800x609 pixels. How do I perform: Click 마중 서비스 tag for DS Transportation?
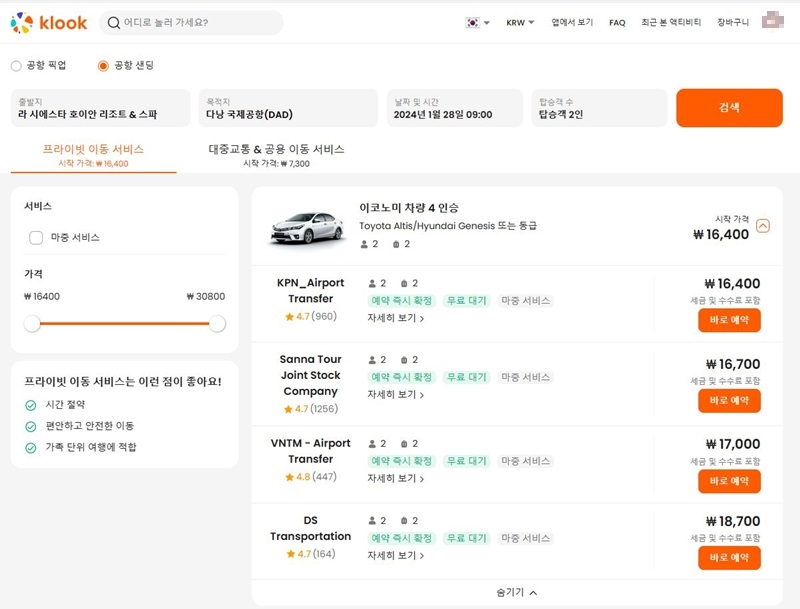(526, 538)
